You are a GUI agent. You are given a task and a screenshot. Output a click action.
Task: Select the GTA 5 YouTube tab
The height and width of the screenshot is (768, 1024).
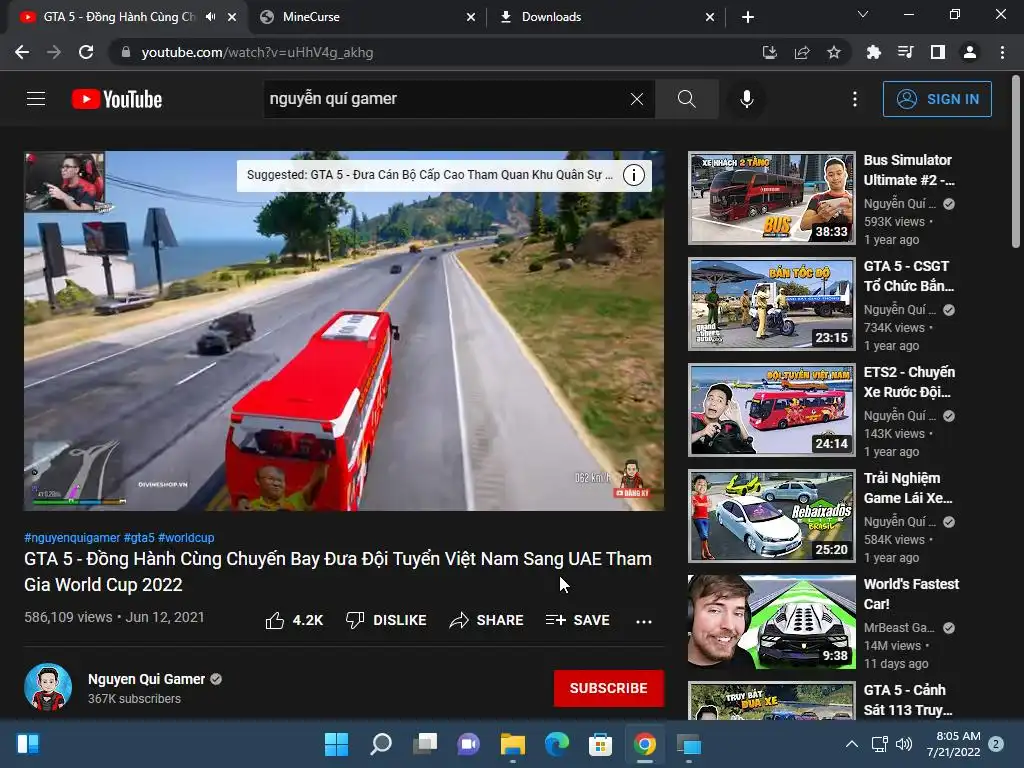(x=120, y=17)
